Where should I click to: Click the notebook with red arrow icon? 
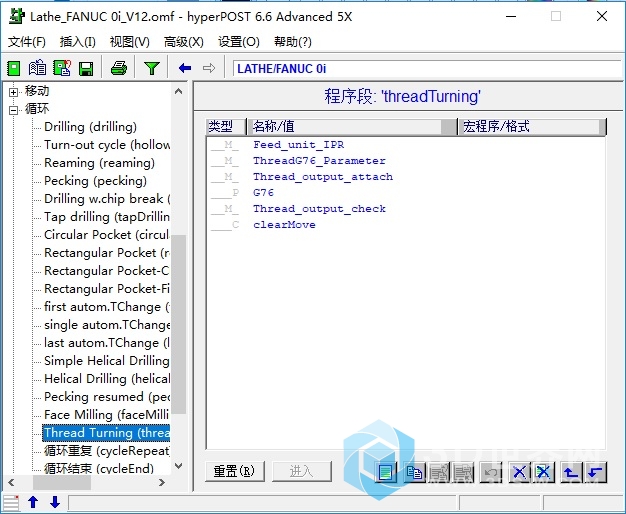point(62,68)
